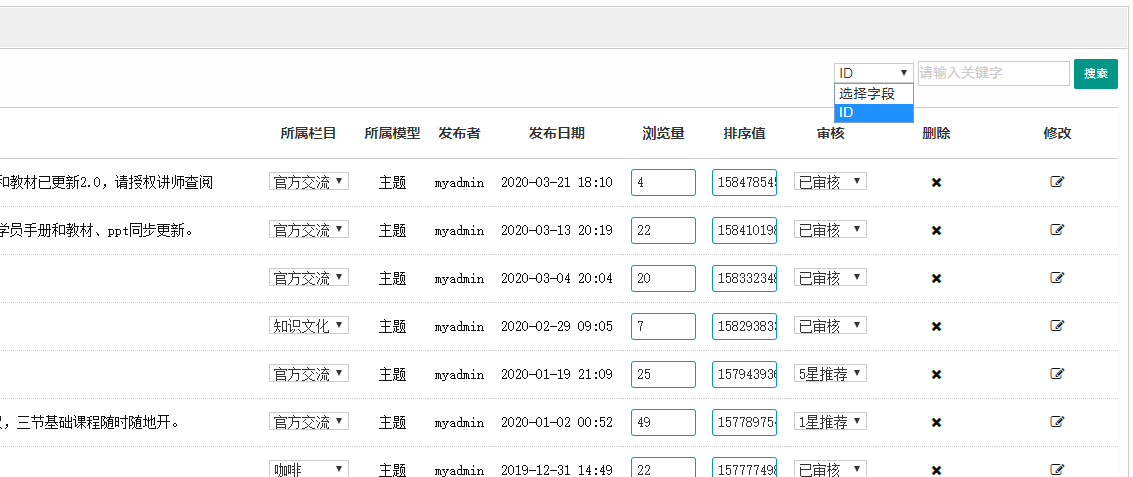This screenshot has width=1133, height=477.
Task: Edit the post dated 2020-01-19 21:09
Action: [1057, 374]
